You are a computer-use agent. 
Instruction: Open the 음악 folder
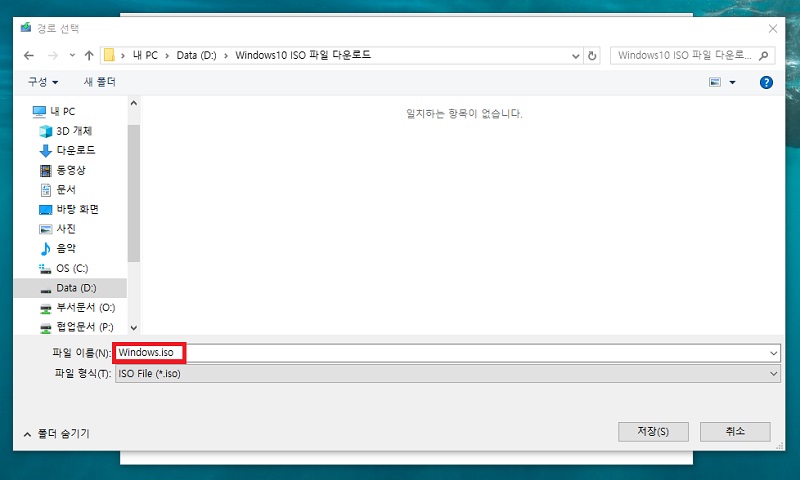(57, 248)
